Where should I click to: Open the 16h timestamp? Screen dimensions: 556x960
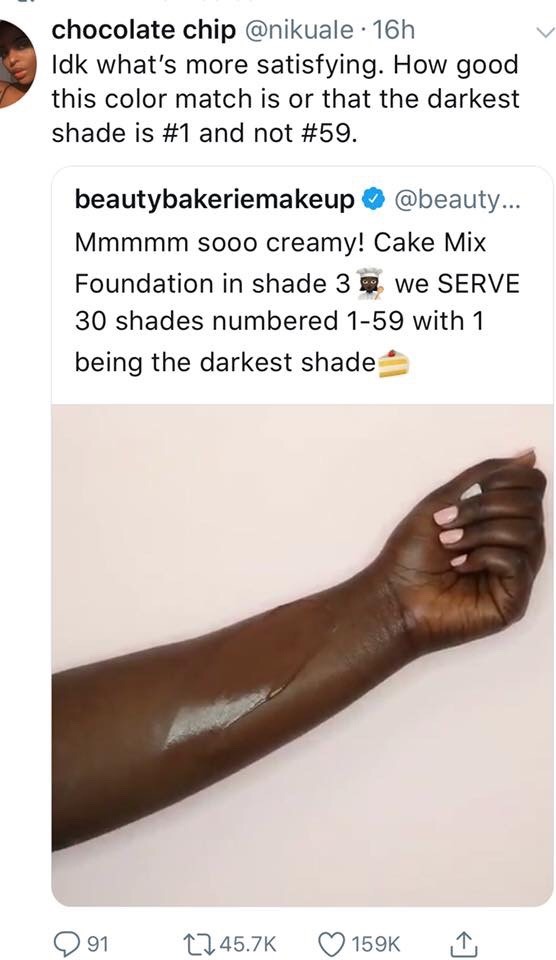393,31
